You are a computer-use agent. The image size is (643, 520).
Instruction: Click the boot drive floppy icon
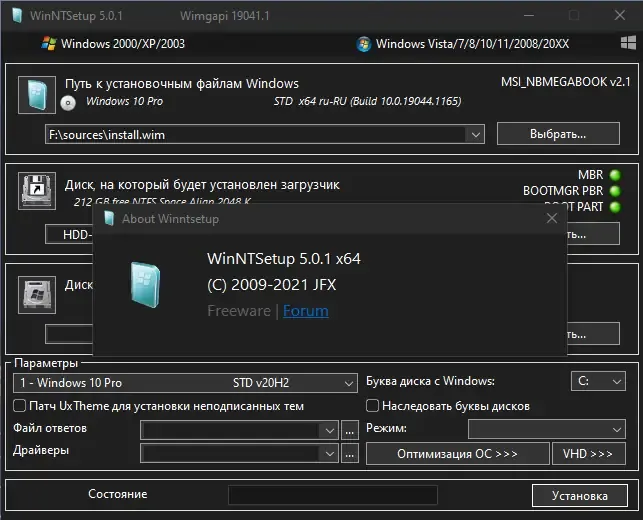(x=37, y=191)
